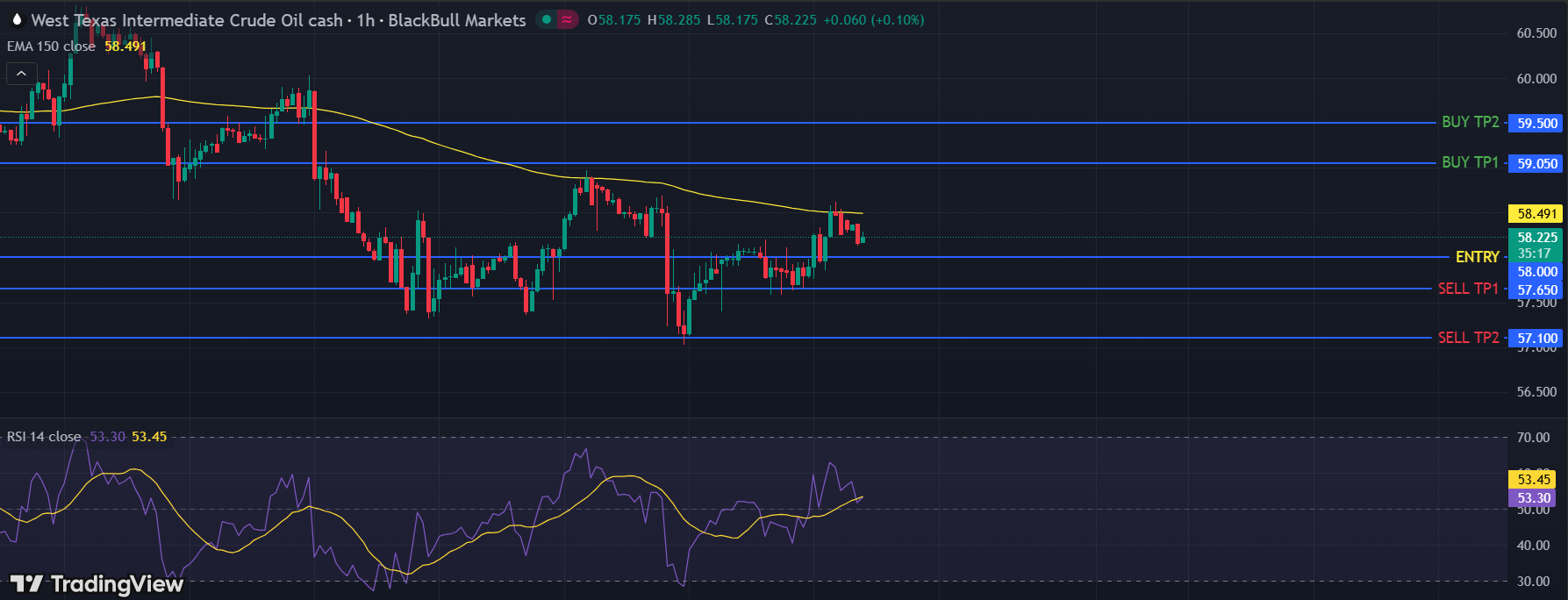The height and width of the screenshot is (600, 1568).
Task: Click the 59.500 blue price tag
Action: pos(1536,124)
